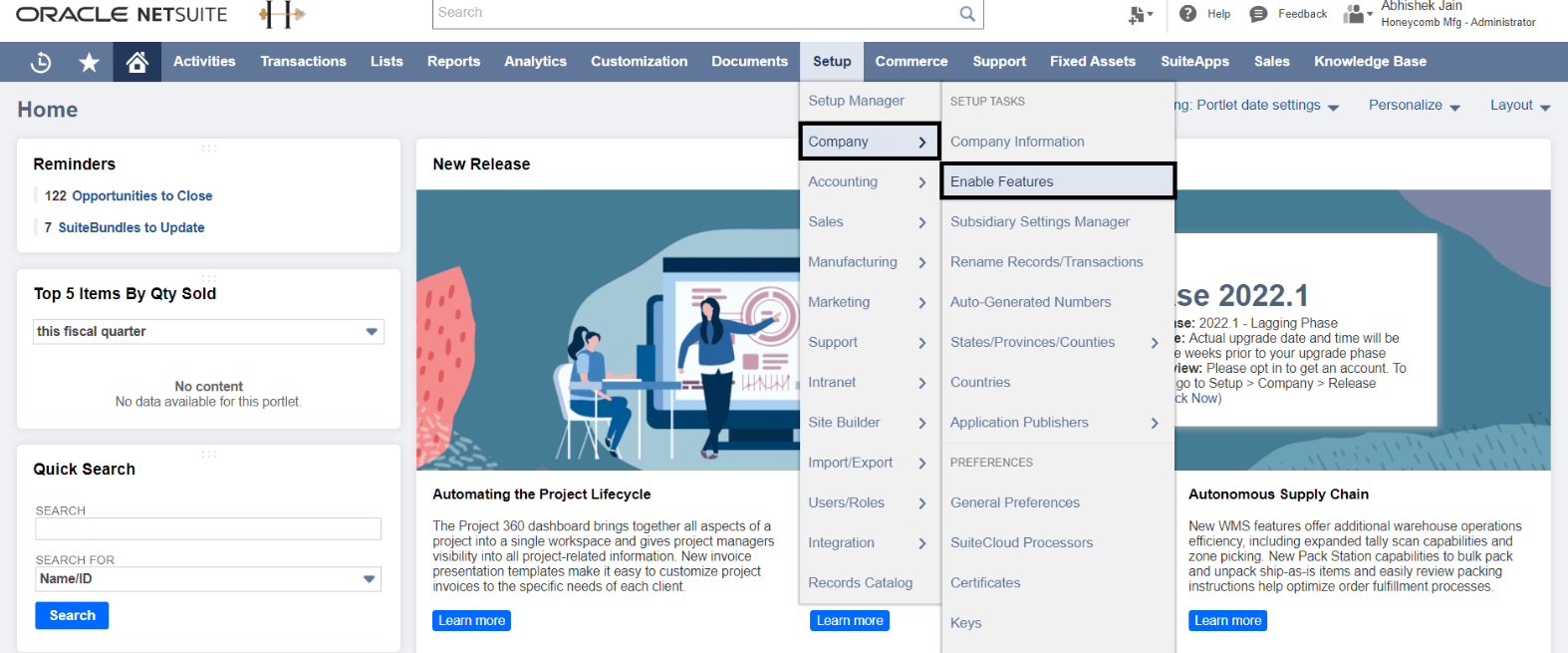Viewport: 1568px width, 653px height.
Task: Open the Create New icon menu
Action: (x=1140, y=14)
